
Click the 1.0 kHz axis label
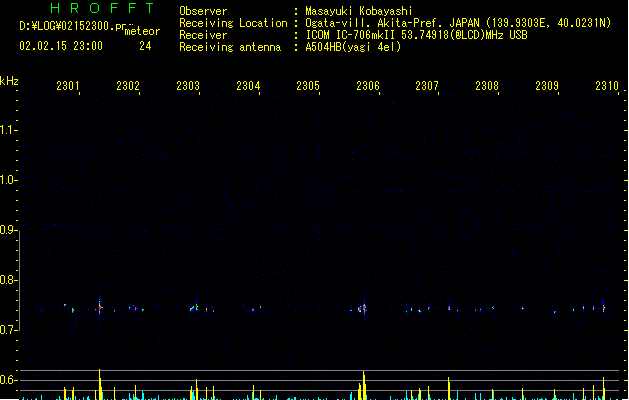[8, 179]
